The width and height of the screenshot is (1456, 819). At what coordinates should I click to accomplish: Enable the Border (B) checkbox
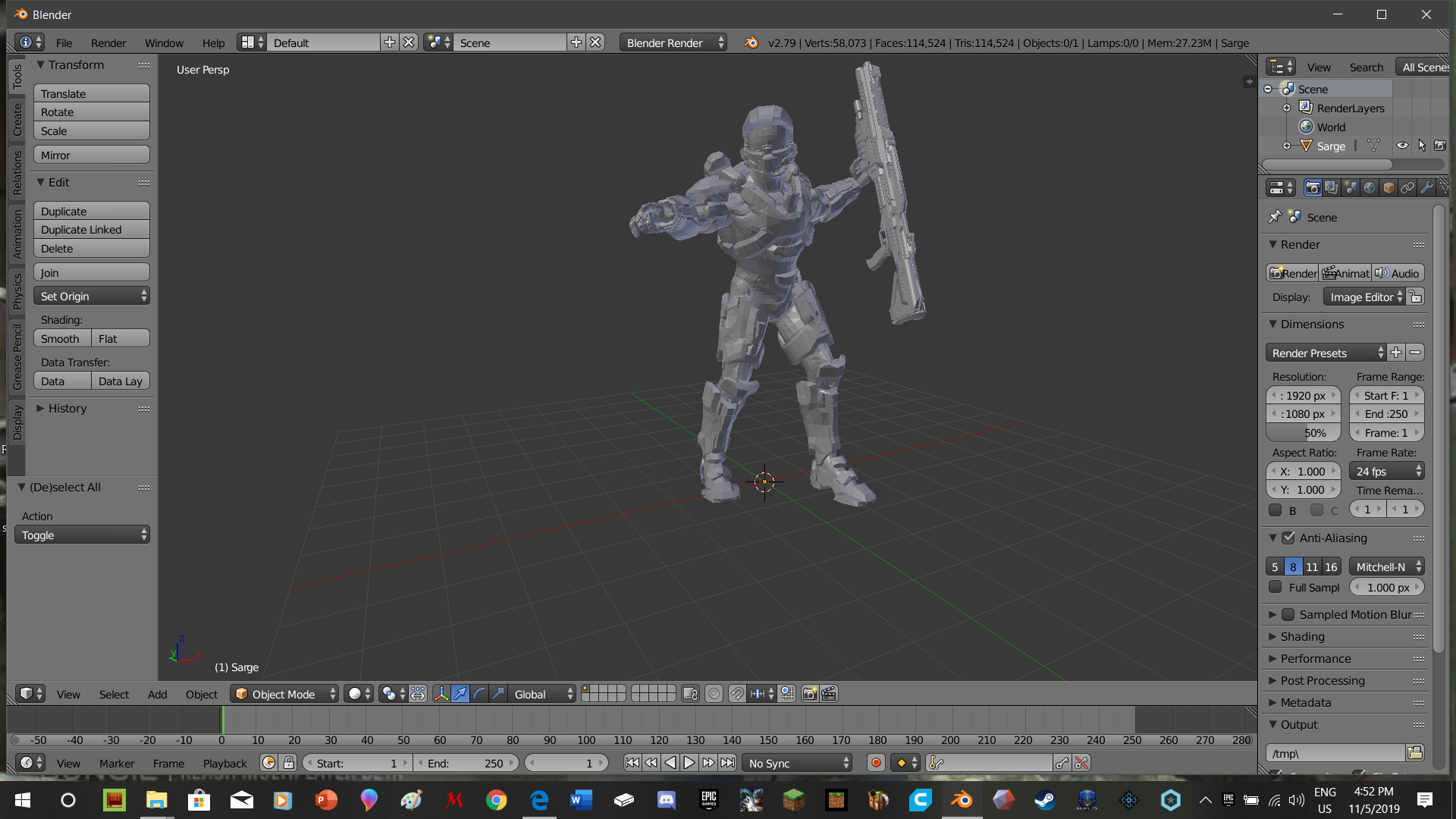click(1276, 510)
